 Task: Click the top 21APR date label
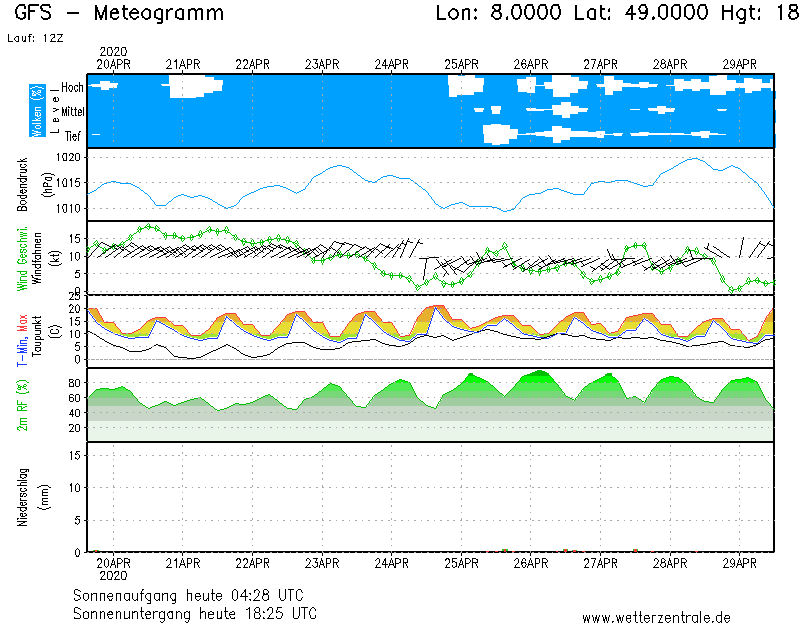(x=183, y=65)
